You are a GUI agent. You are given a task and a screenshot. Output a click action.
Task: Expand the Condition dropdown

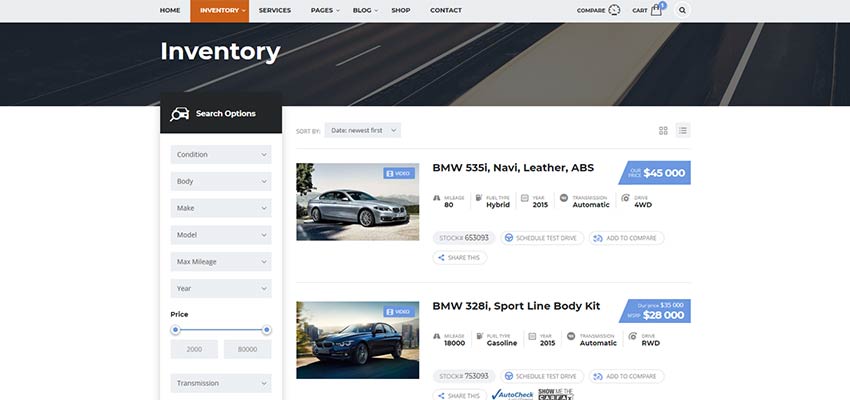coord(221,154)
